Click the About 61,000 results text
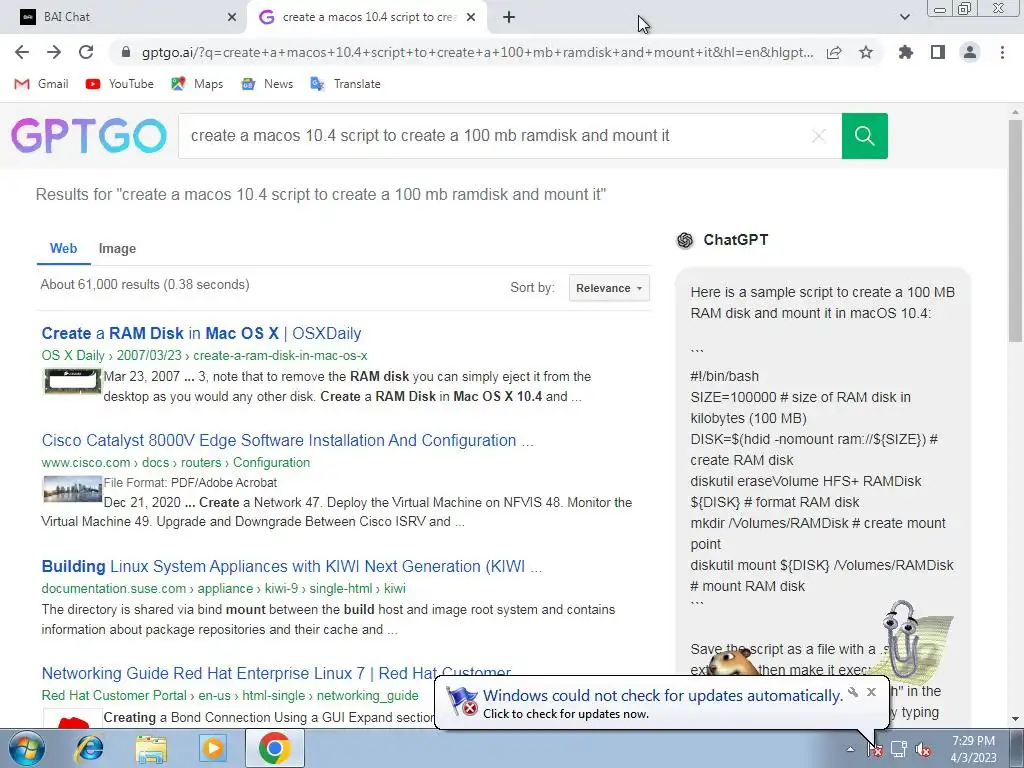 (145, 285)
